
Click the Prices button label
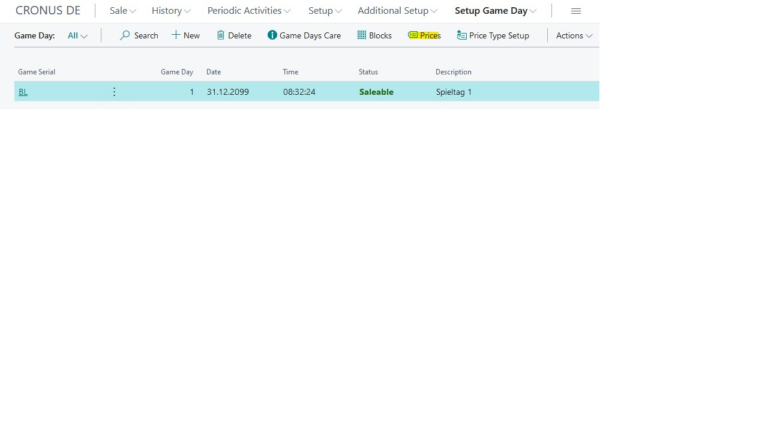tap(430, 36)
